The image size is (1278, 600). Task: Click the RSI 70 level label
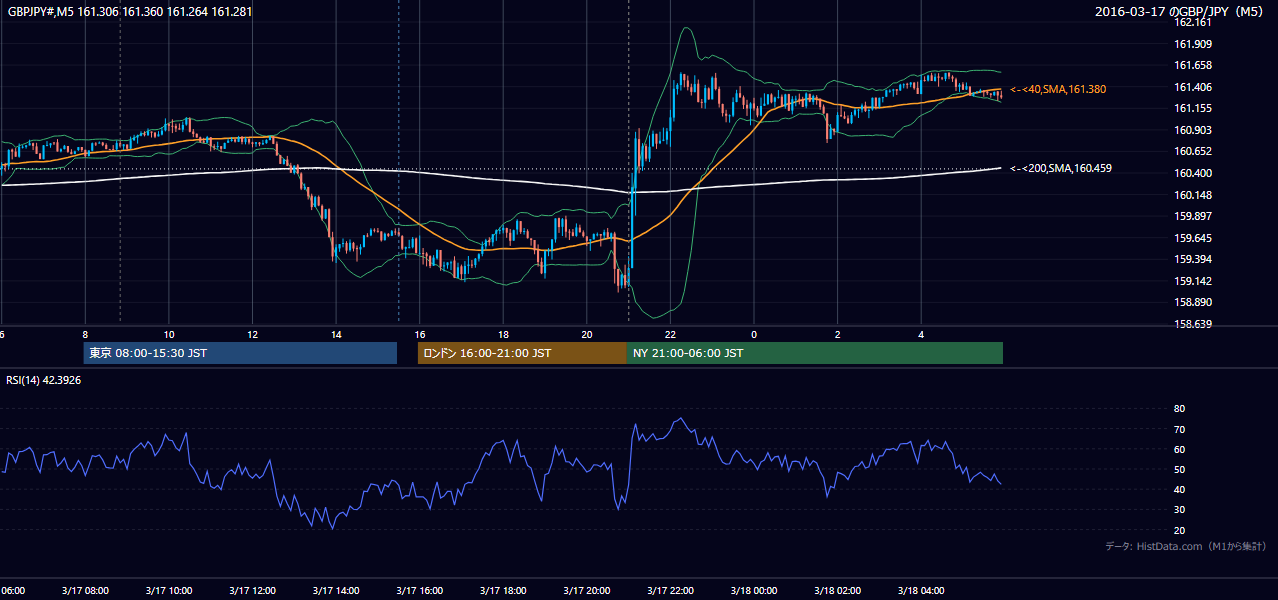(x=1180, y=429)
